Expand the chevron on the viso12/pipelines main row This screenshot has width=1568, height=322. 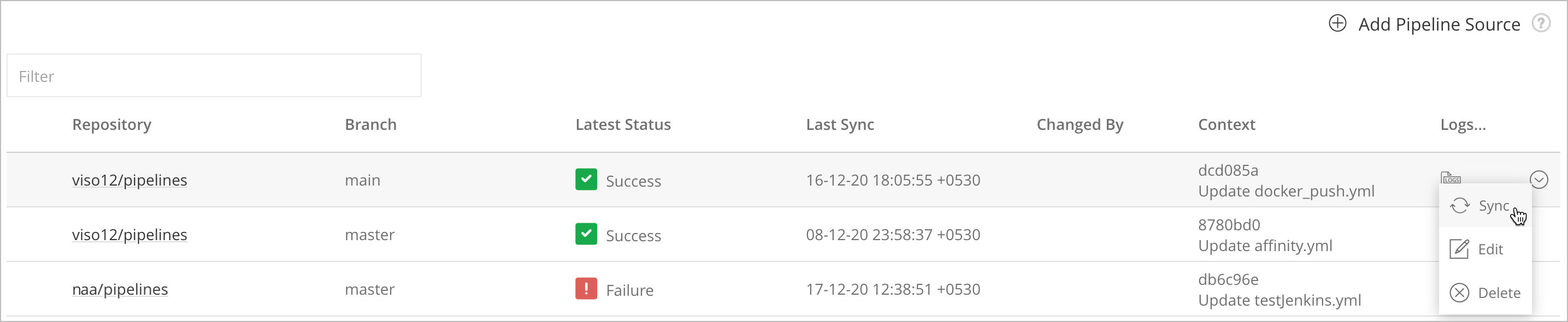point(1540,179)
